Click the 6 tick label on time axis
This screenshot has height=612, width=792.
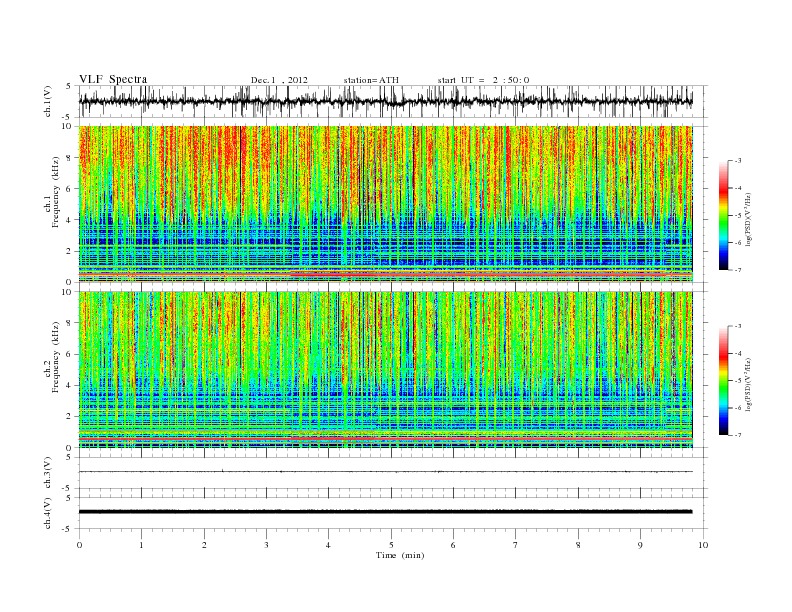point(453,545)
